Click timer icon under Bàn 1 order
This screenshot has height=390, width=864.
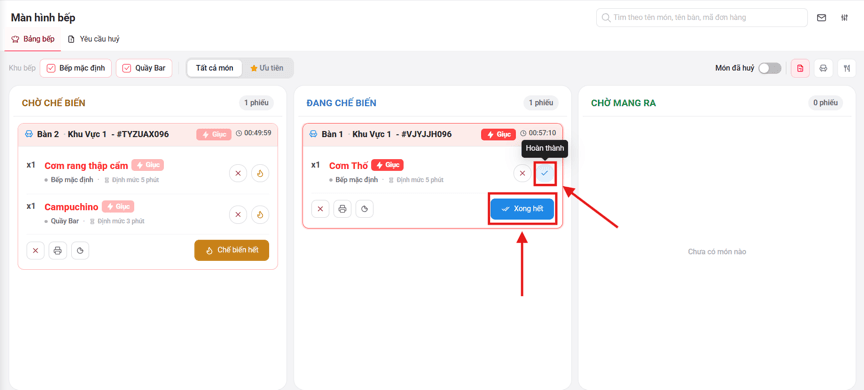coord(365,209)
